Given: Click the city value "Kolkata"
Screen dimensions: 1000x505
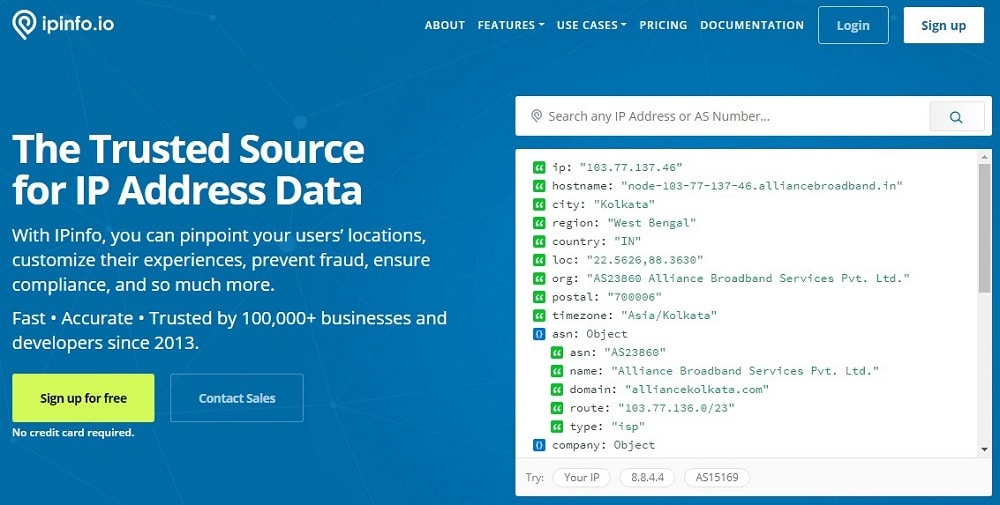Looking at the screenshot, I should point(624,205).
